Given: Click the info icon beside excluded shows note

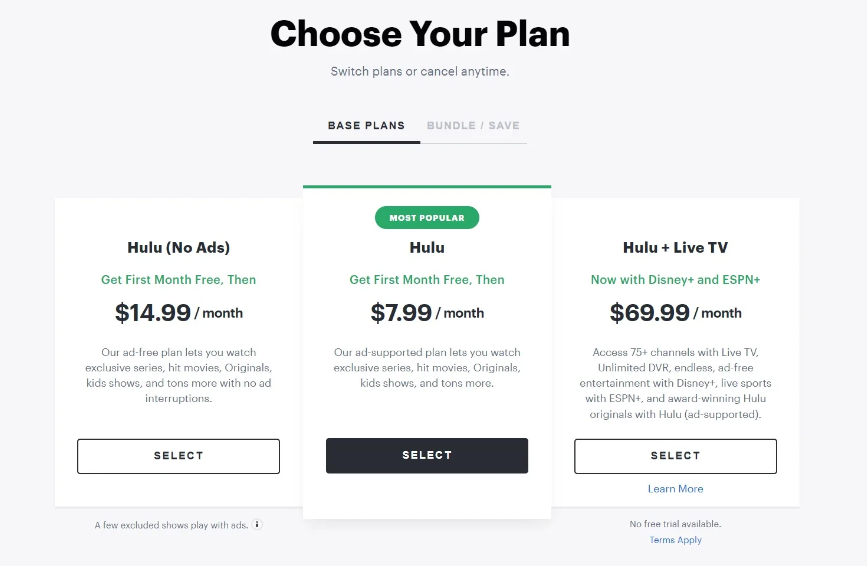Looking at the screenshot, I should point(257,525).
